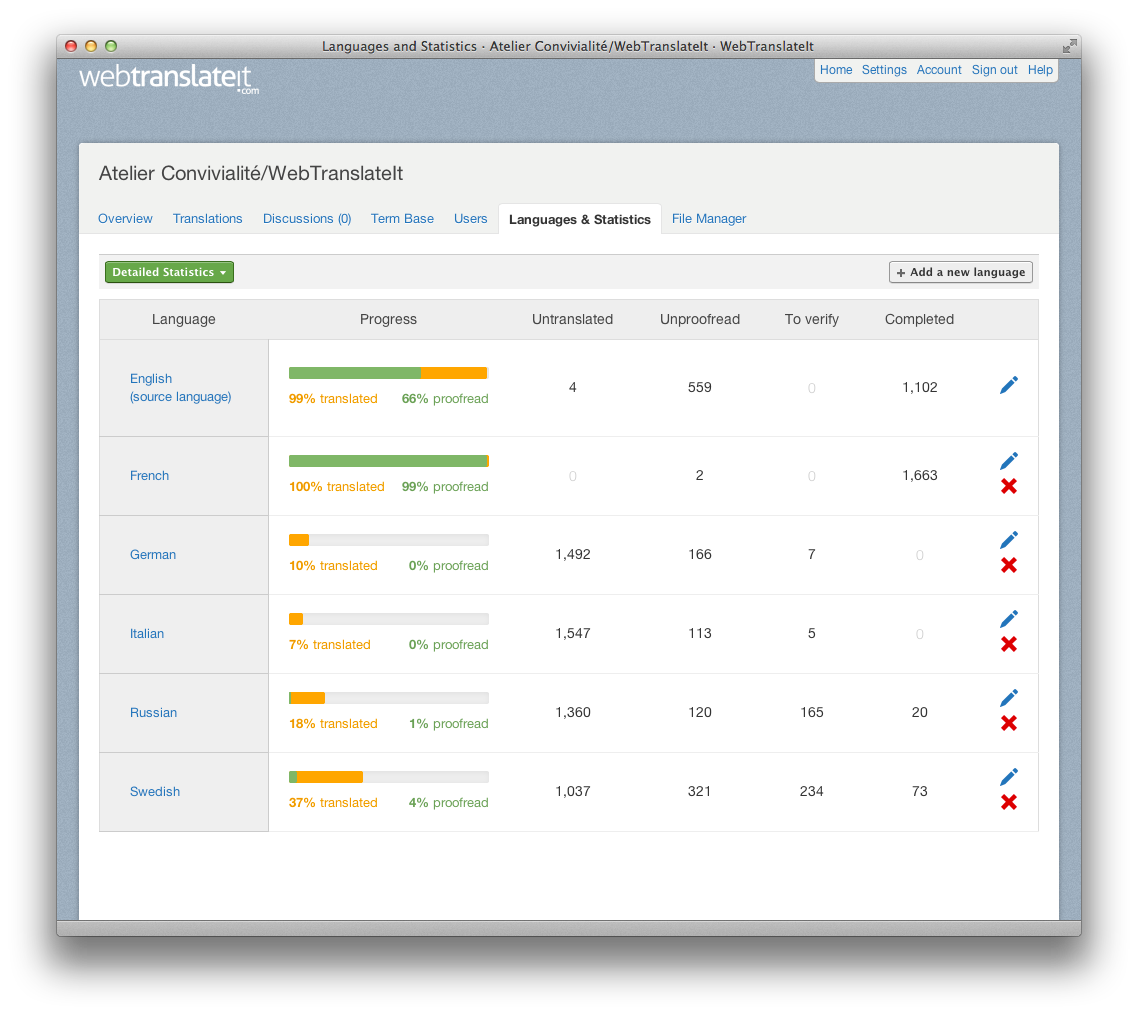Click the webtranslateit.com logo
1138x1015 pixels.
click(168, 78)
